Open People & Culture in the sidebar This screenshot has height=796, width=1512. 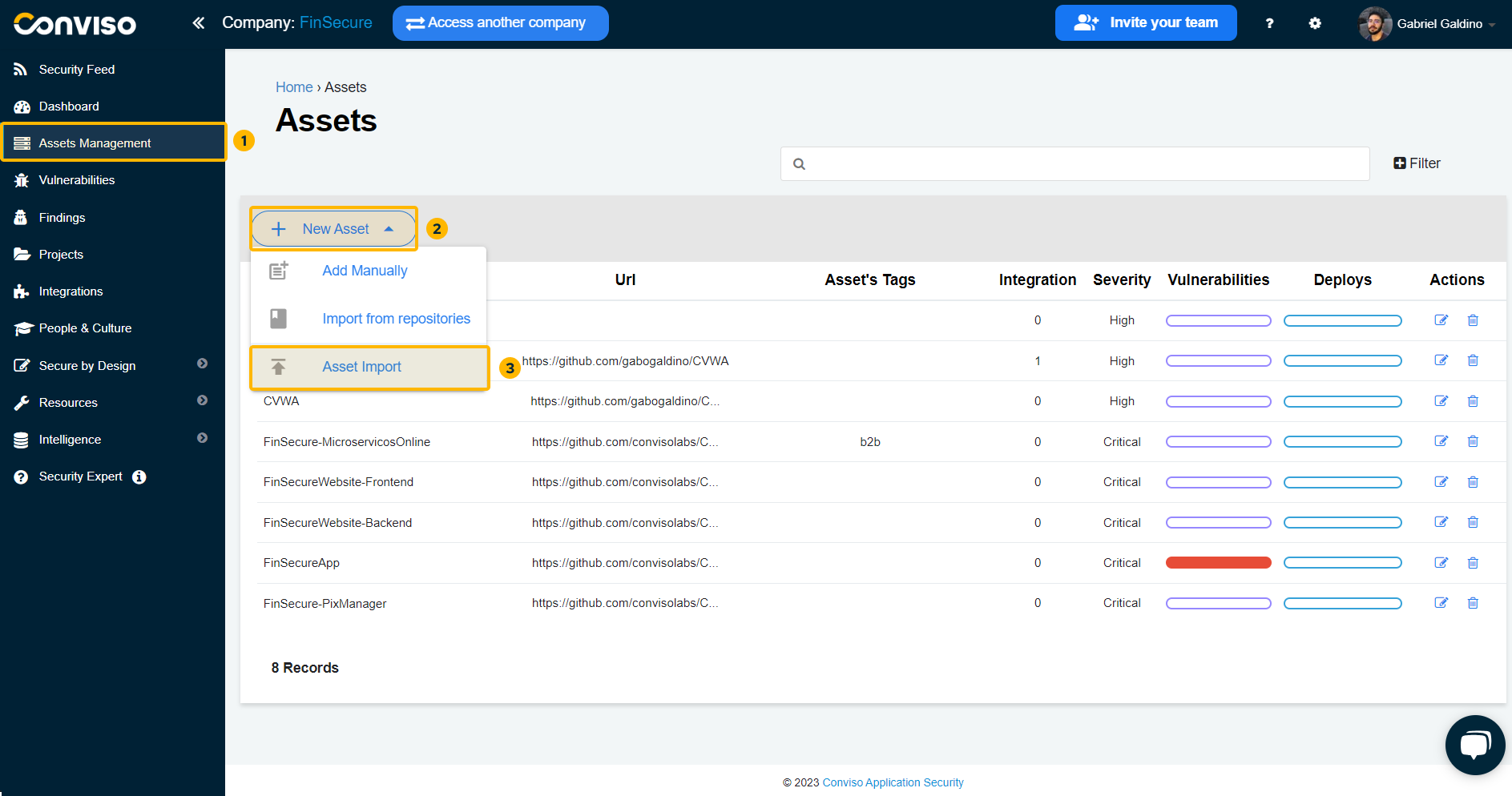tap(85, 328)
